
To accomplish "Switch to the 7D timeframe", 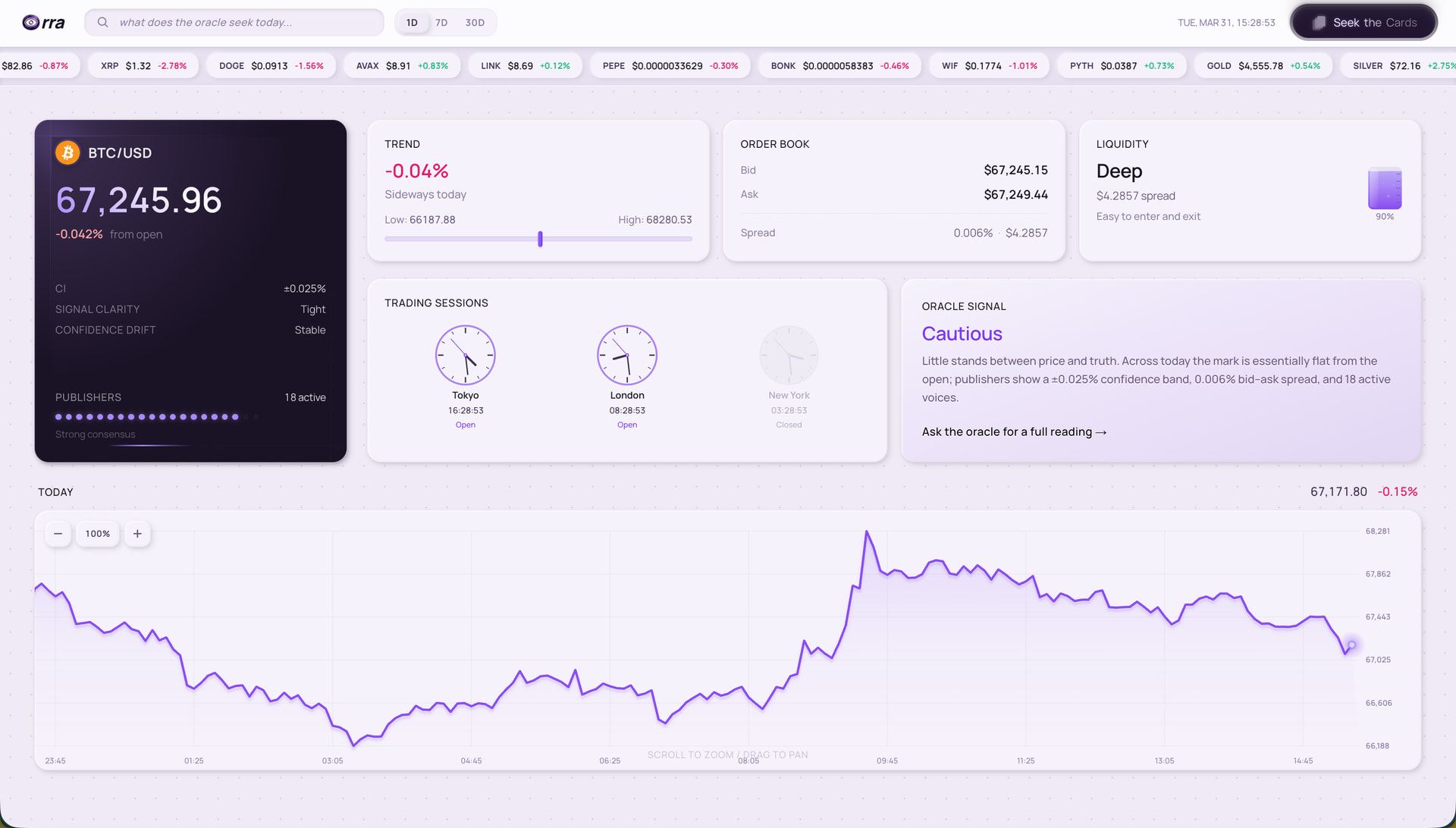I will [441, 23].
